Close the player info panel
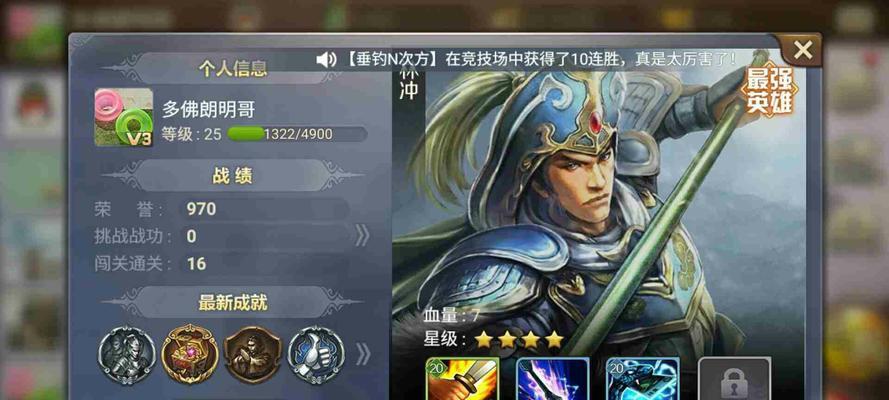This screenshot has height=400, width=889. click(x=803, y=50)
